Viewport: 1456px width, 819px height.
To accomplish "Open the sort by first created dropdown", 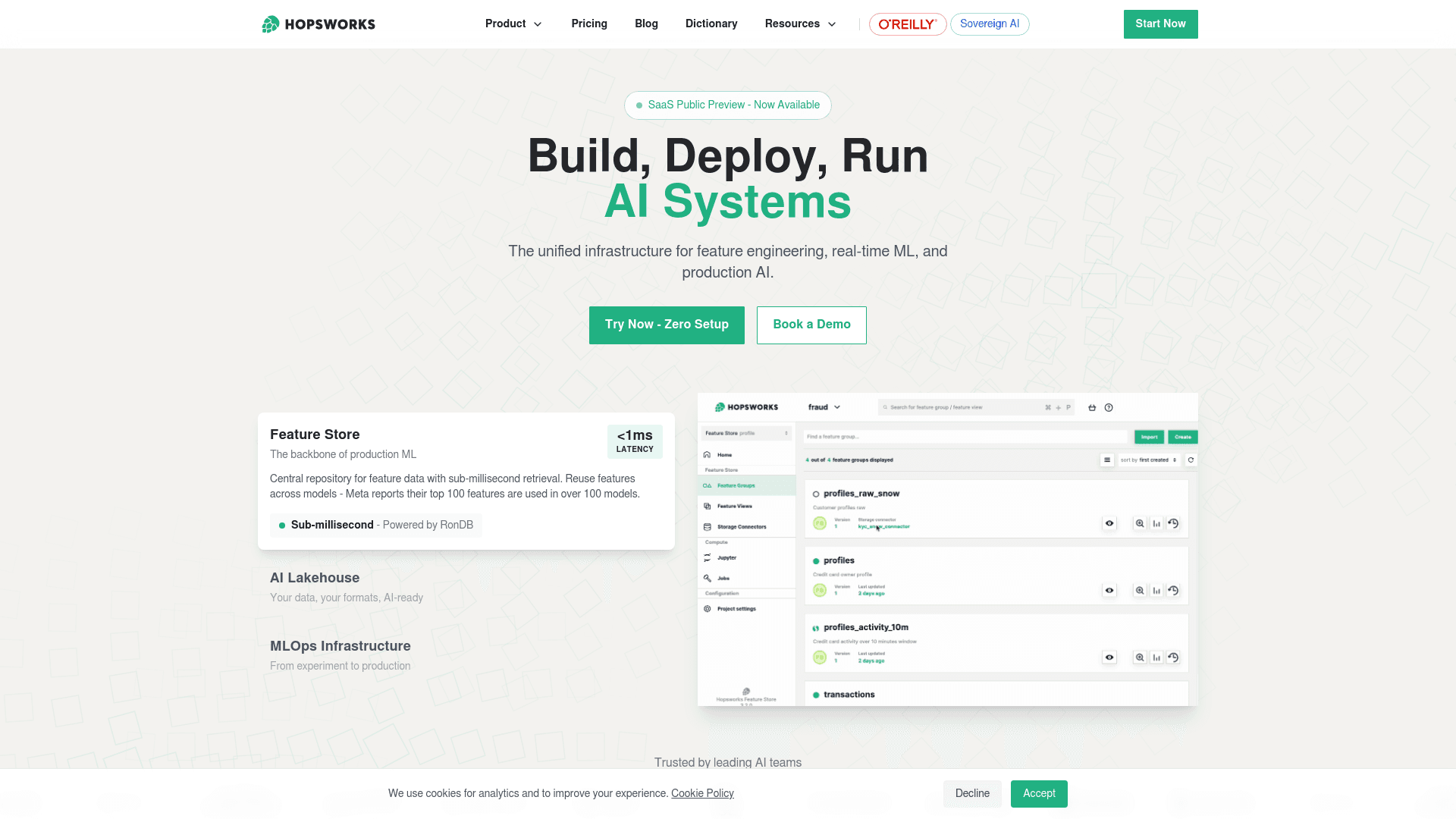I will click(x=1149, y=460).
